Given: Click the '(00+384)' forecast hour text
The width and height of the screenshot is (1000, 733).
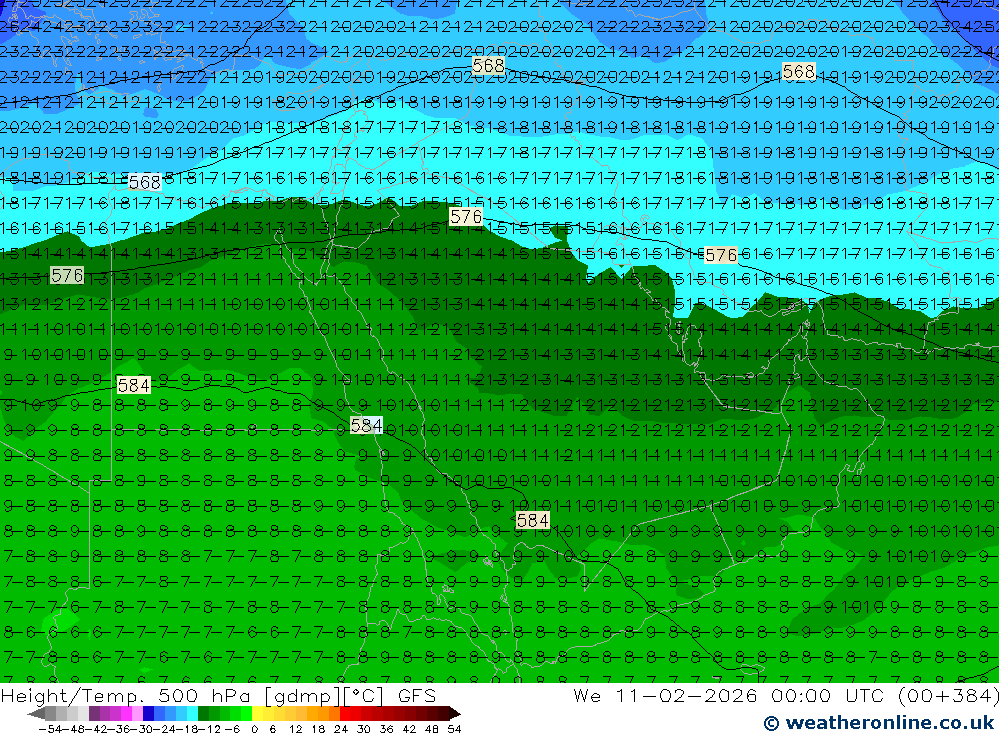Looking at the screenshot, I should point(948,695).
